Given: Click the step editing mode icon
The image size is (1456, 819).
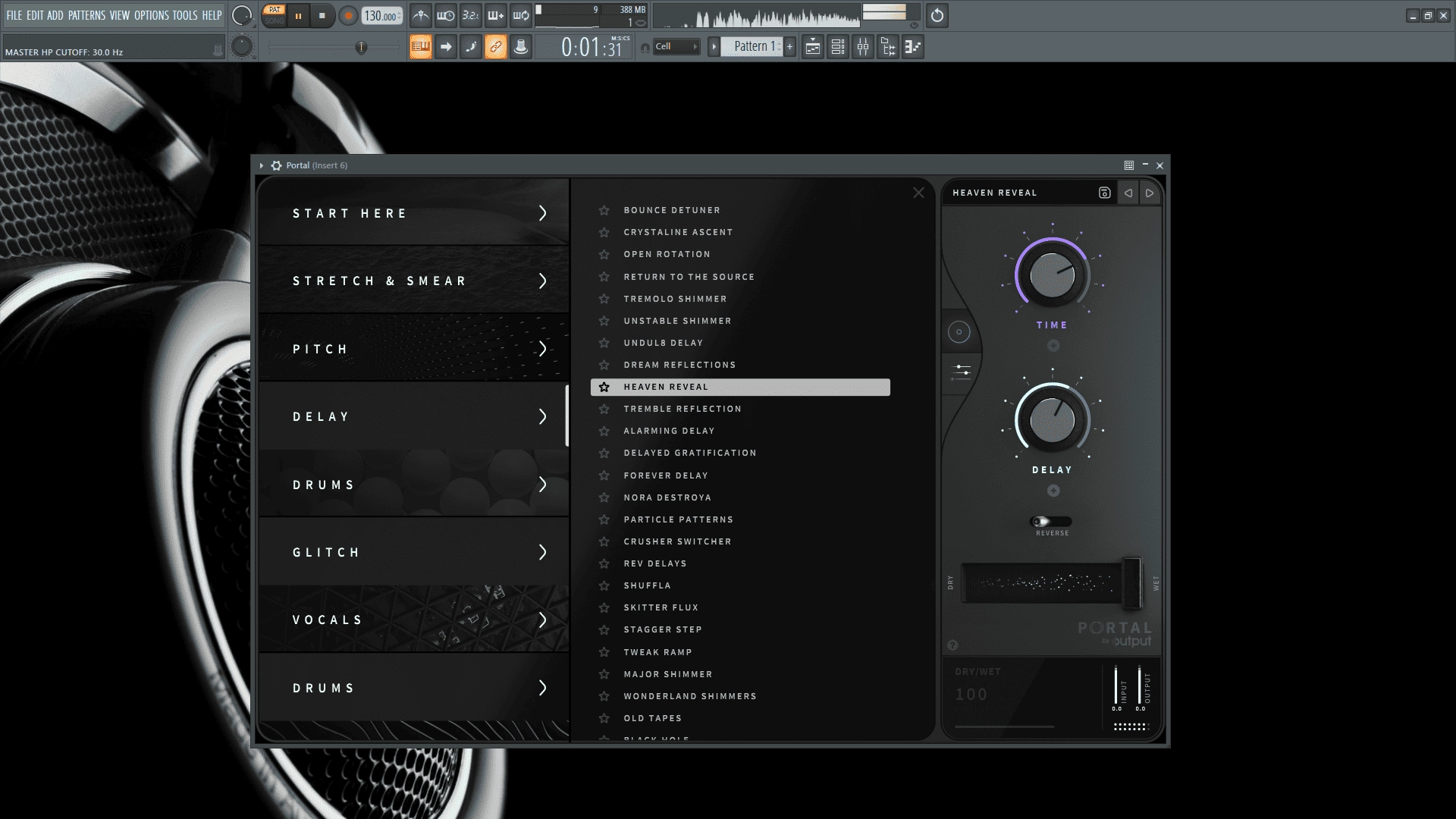Looking at the screenshot, I should tap(471, 47).
